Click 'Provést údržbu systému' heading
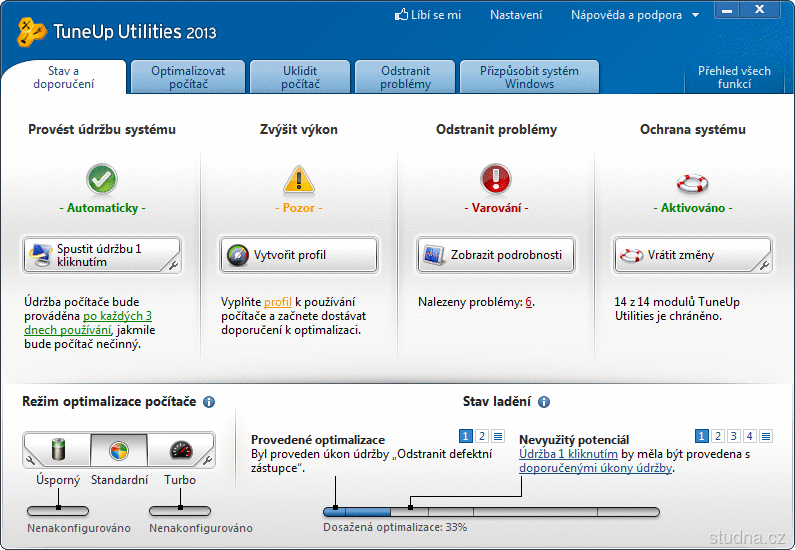The height and width of the screenshot is (550, 795). pos(102,130)
